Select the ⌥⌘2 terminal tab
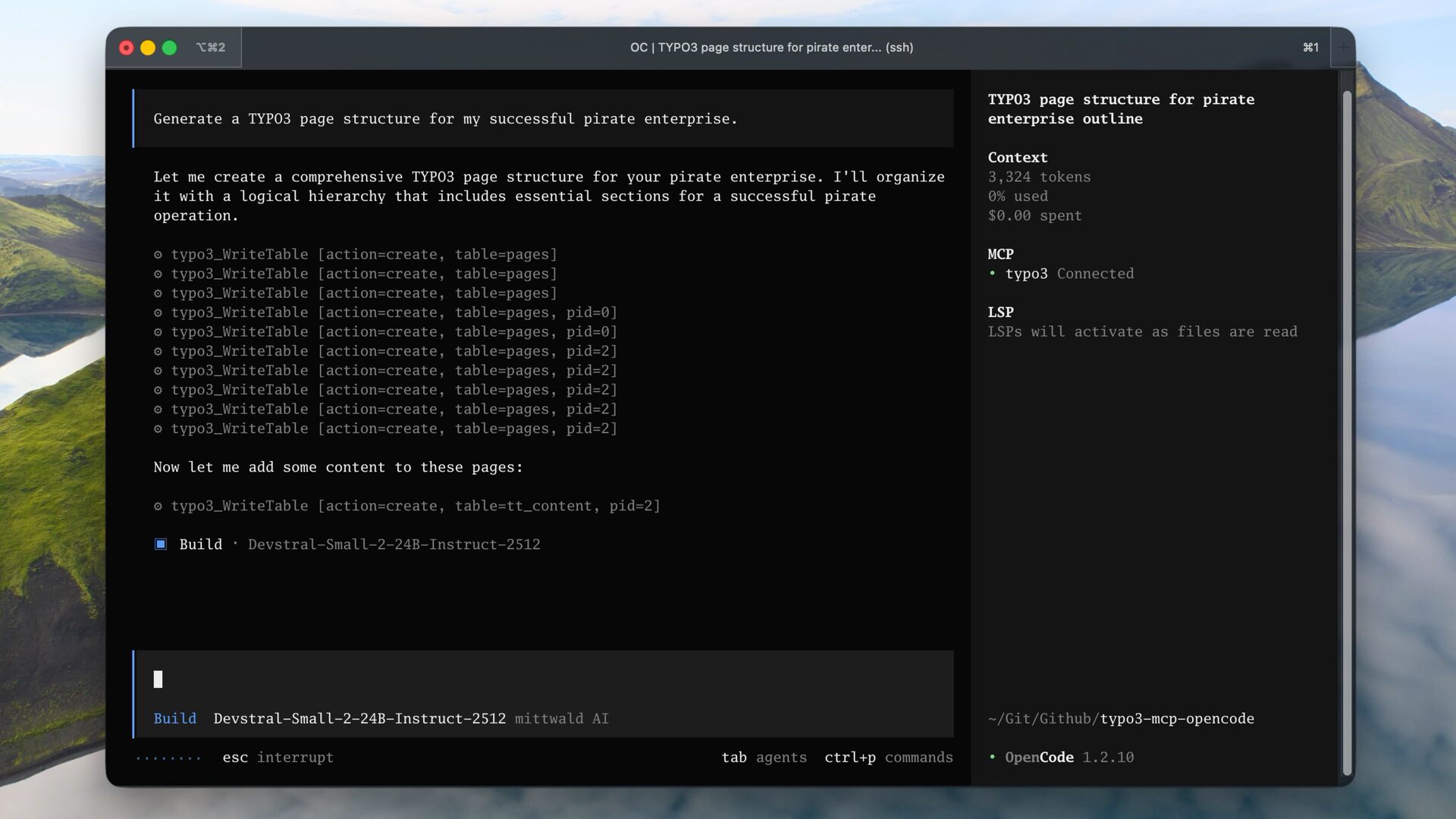This screenshot has width=1456, height=819. [x=210, y=48]
